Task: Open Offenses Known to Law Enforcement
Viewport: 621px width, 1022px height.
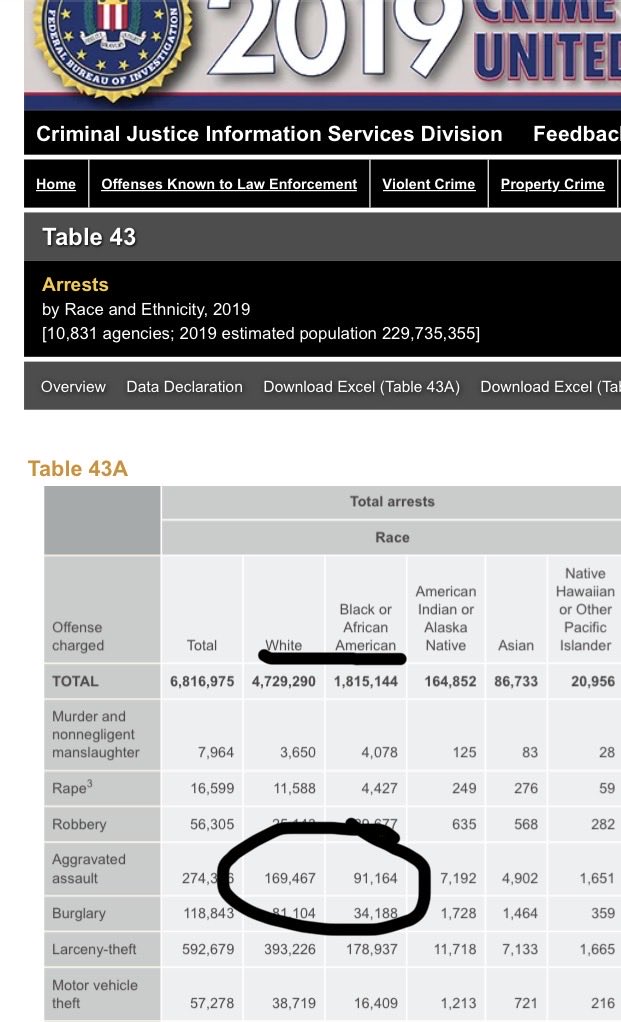Action: coord(229,184)
